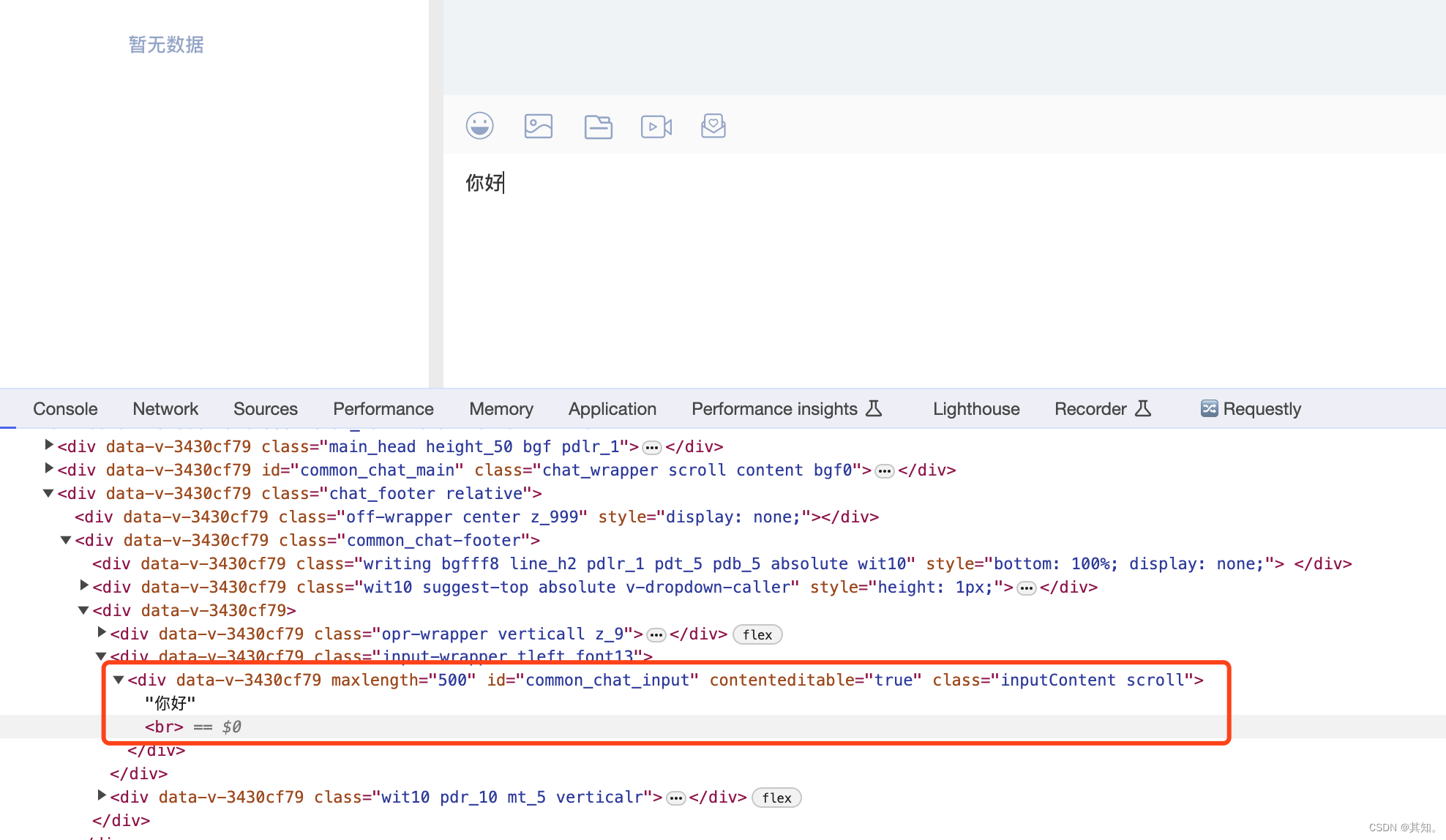
Task: Open the Lighthouse tab
Action: 975,408
